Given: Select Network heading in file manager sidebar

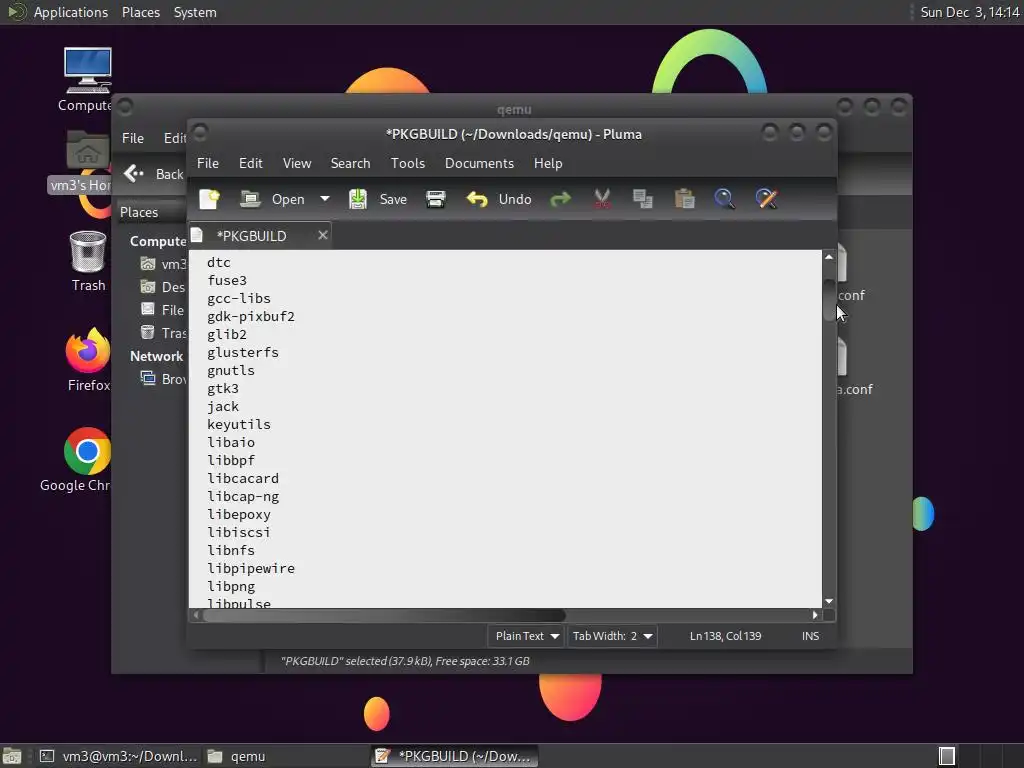Looking at the screenshot, I should click(x=157, y=356).
